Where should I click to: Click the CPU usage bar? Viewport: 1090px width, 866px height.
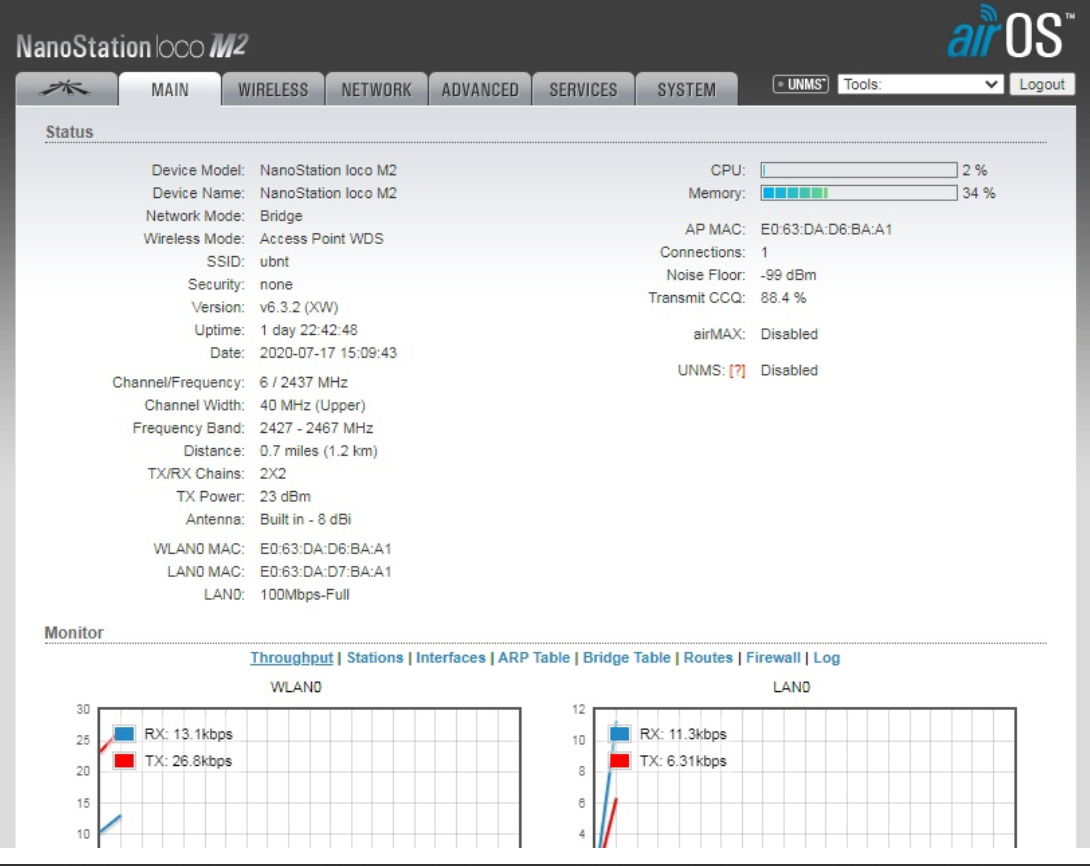pos(859,170)
